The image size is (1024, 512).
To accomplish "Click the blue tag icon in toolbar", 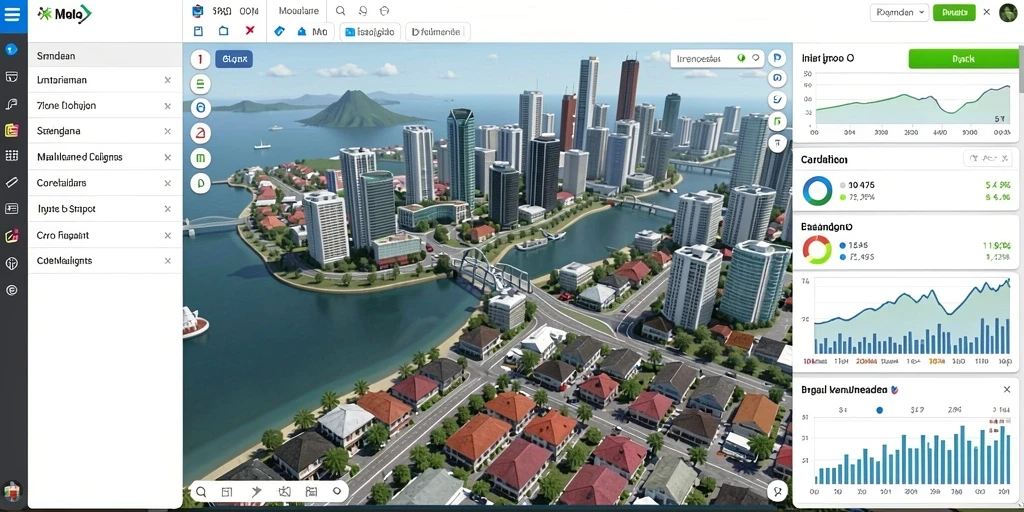I will [x=280, y=31].
